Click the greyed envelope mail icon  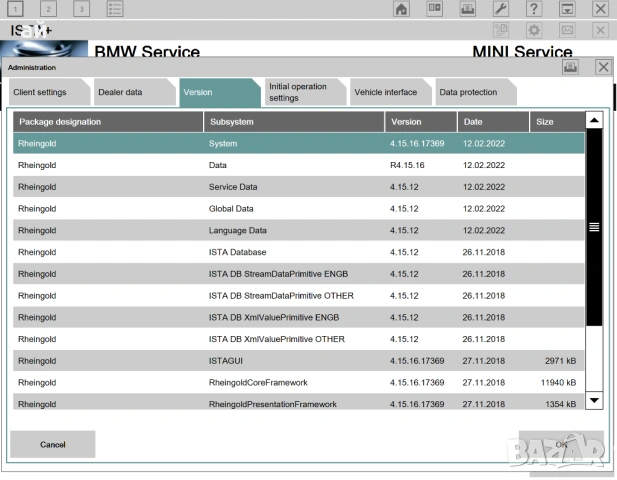click(x=567, y=30)
